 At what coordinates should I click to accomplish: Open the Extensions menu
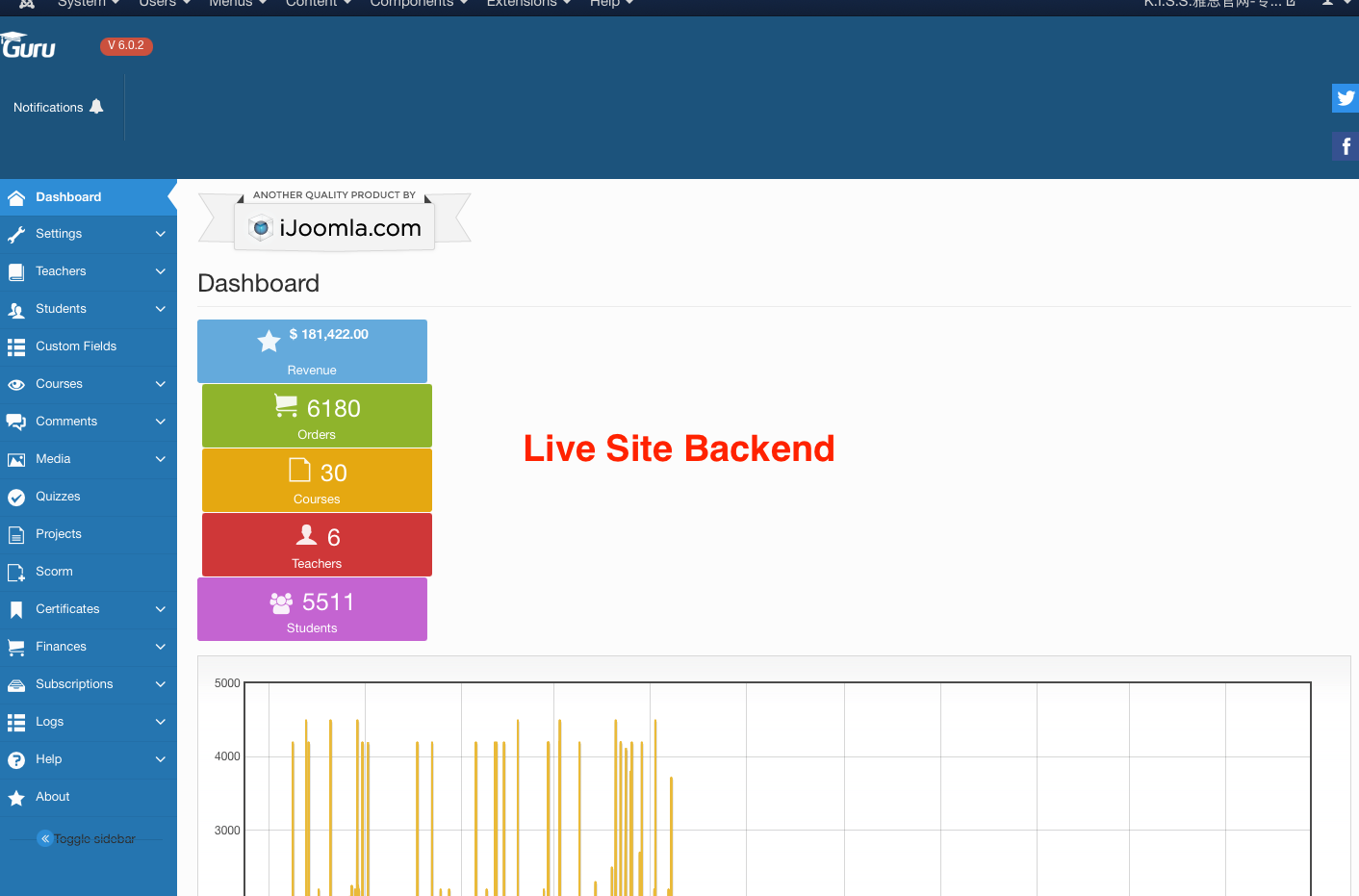click(x=528, y=4)
